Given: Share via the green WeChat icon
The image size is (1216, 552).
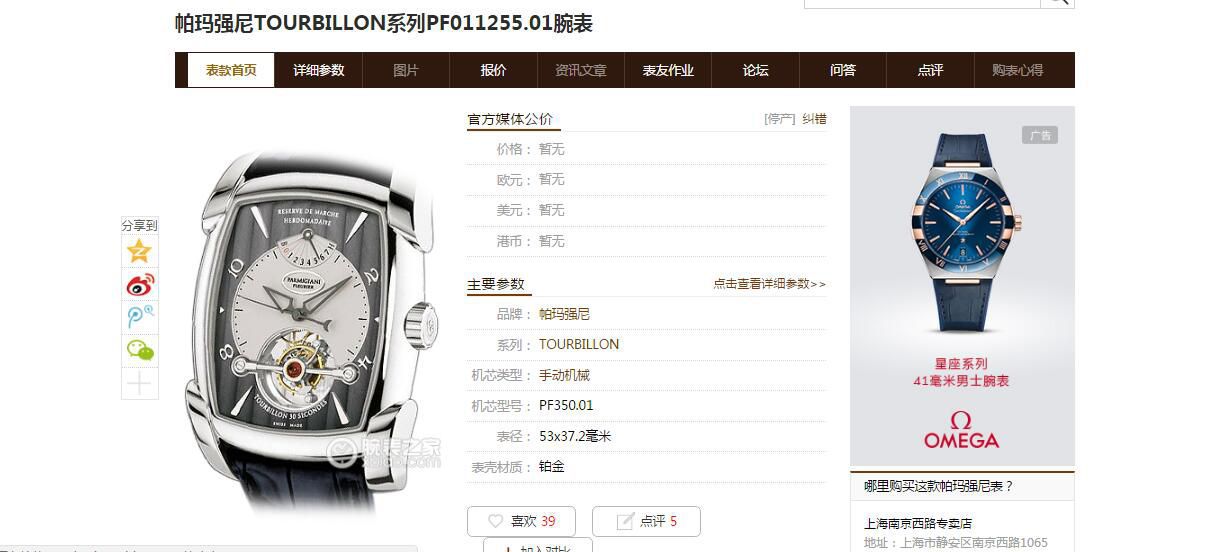Looking at the screenshot, I should 139,350.
